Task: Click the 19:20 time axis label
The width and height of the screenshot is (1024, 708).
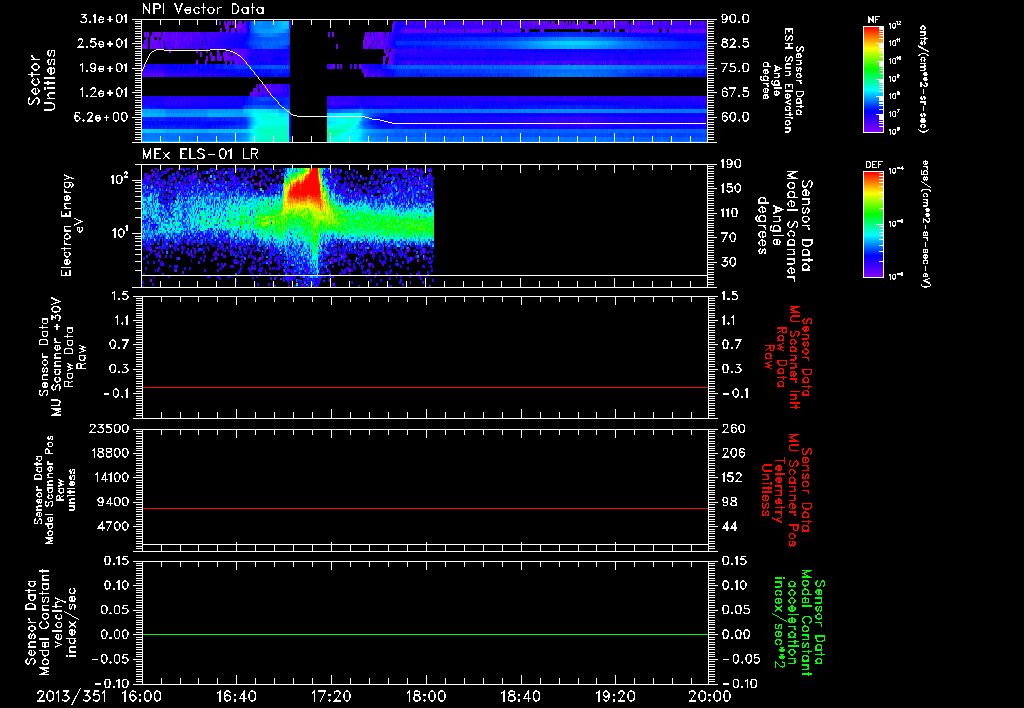Action: pos(615,696)
